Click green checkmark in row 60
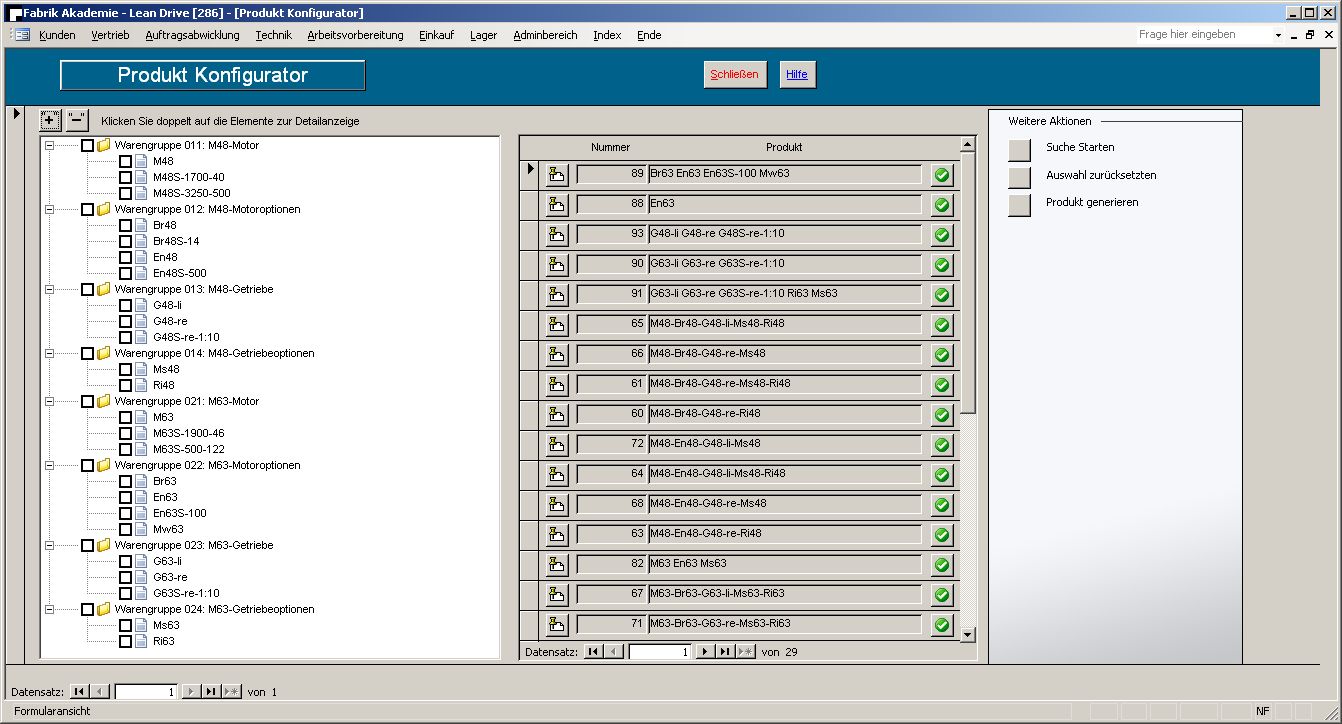This screenshot has width=1342, height=724. 941,415
